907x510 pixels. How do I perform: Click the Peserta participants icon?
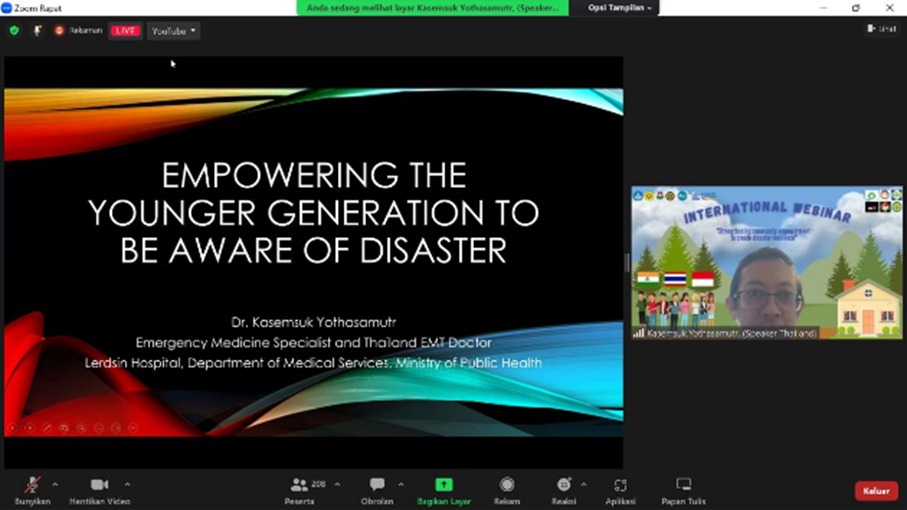(299, 485)
